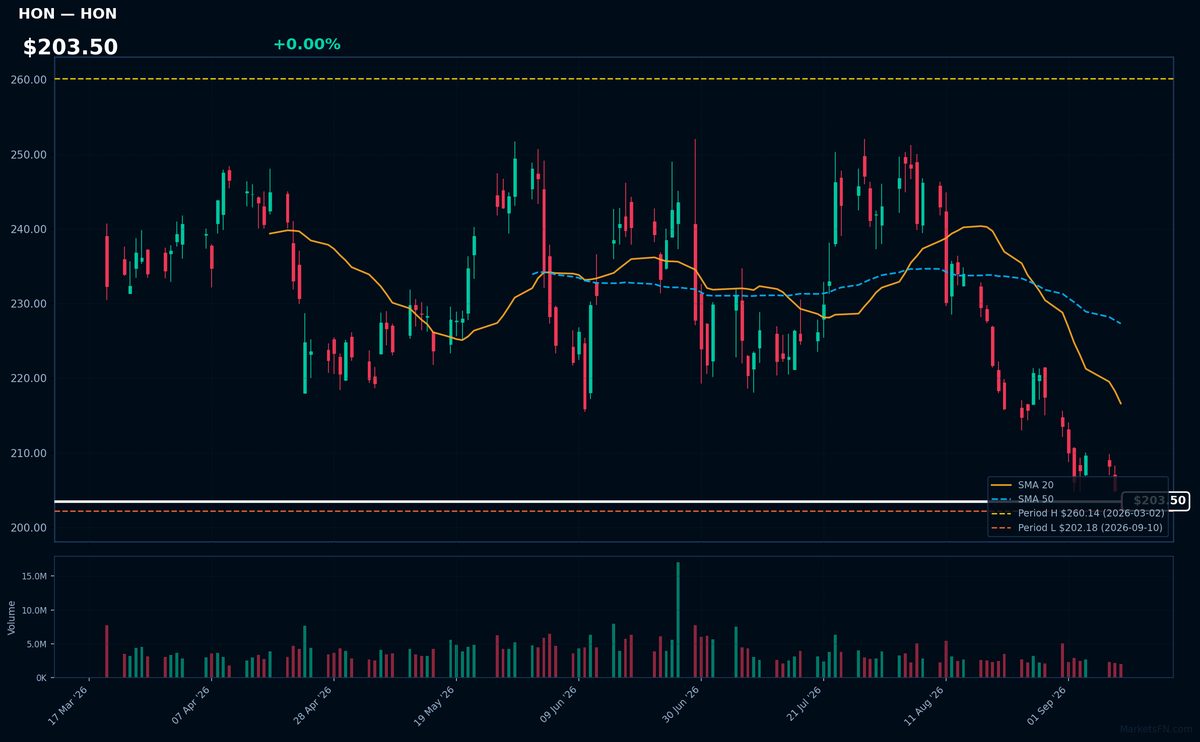Screen dimensions: 1200x742
Task: Click the +0.00% change indicator
Action: [x=306, y=44]
